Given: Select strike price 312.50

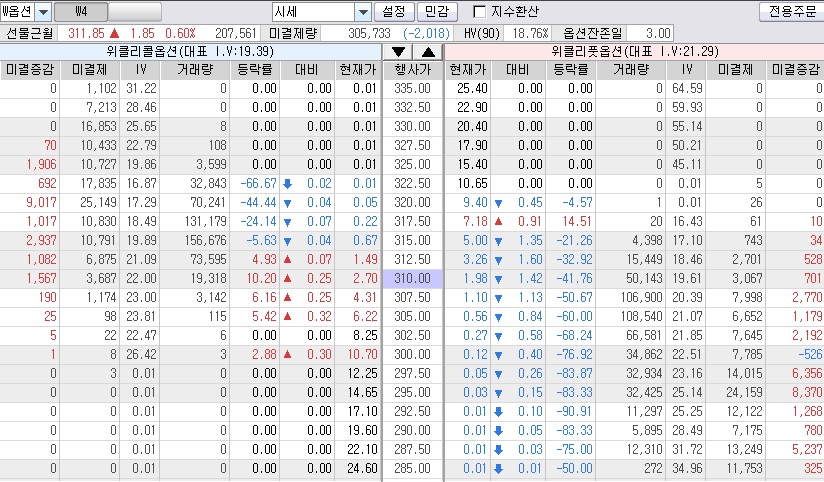Looking at the screenshot, I should 413,259.
